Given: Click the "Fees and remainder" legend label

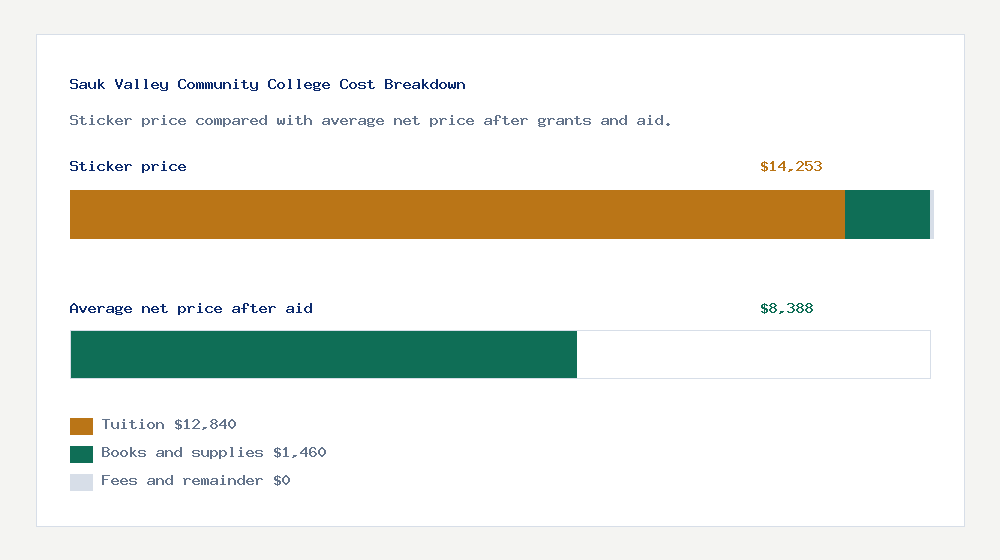Looking at the screenshot, I should click(x=183, y=481).
